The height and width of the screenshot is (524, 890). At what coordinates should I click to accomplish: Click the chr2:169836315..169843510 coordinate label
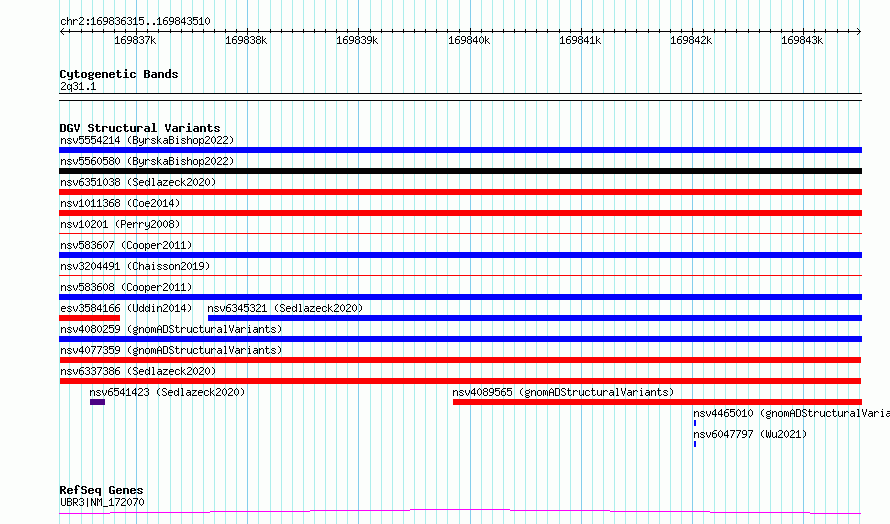click(x=135, y=21)
